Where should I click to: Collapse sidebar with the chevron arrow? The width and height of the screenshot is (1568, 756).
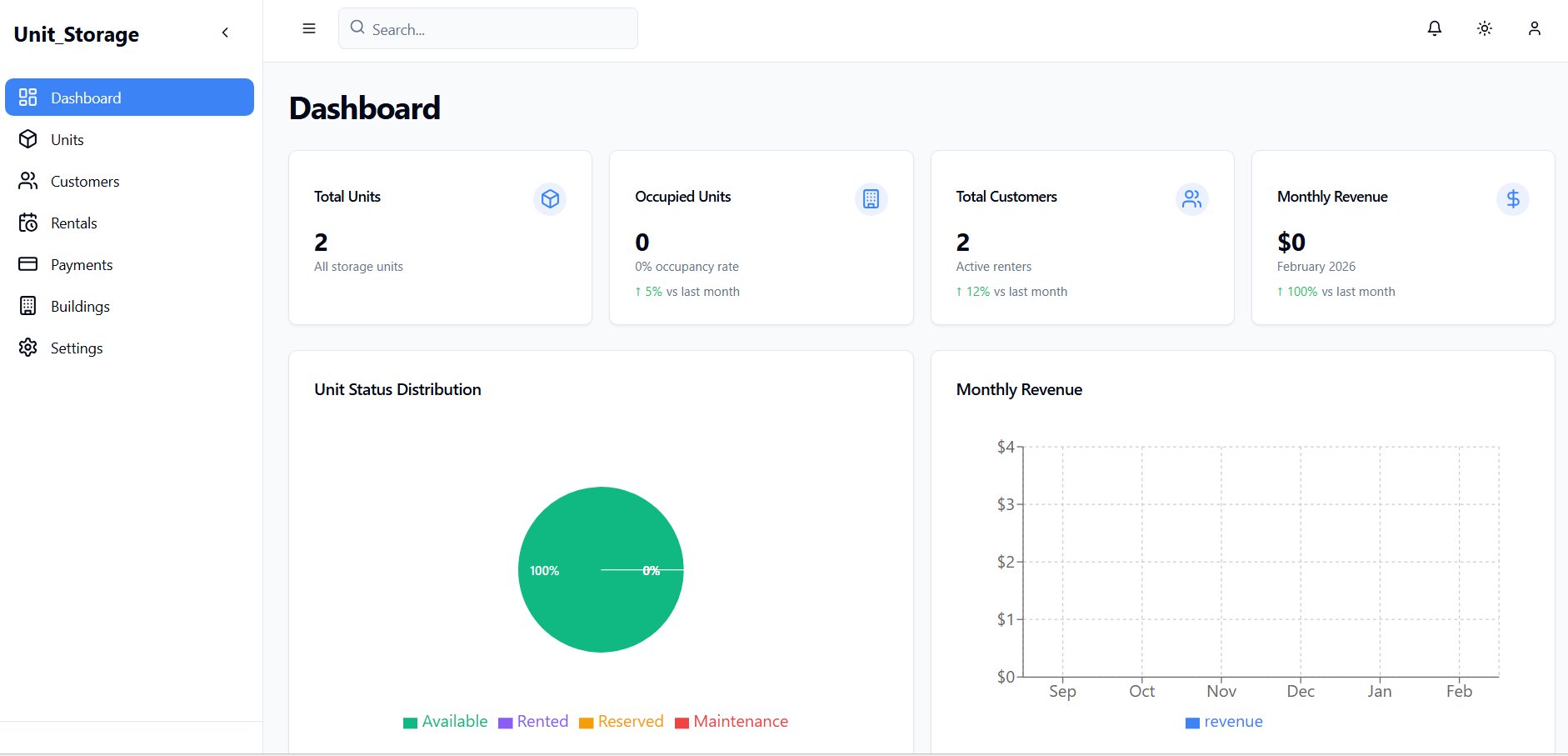225,33
